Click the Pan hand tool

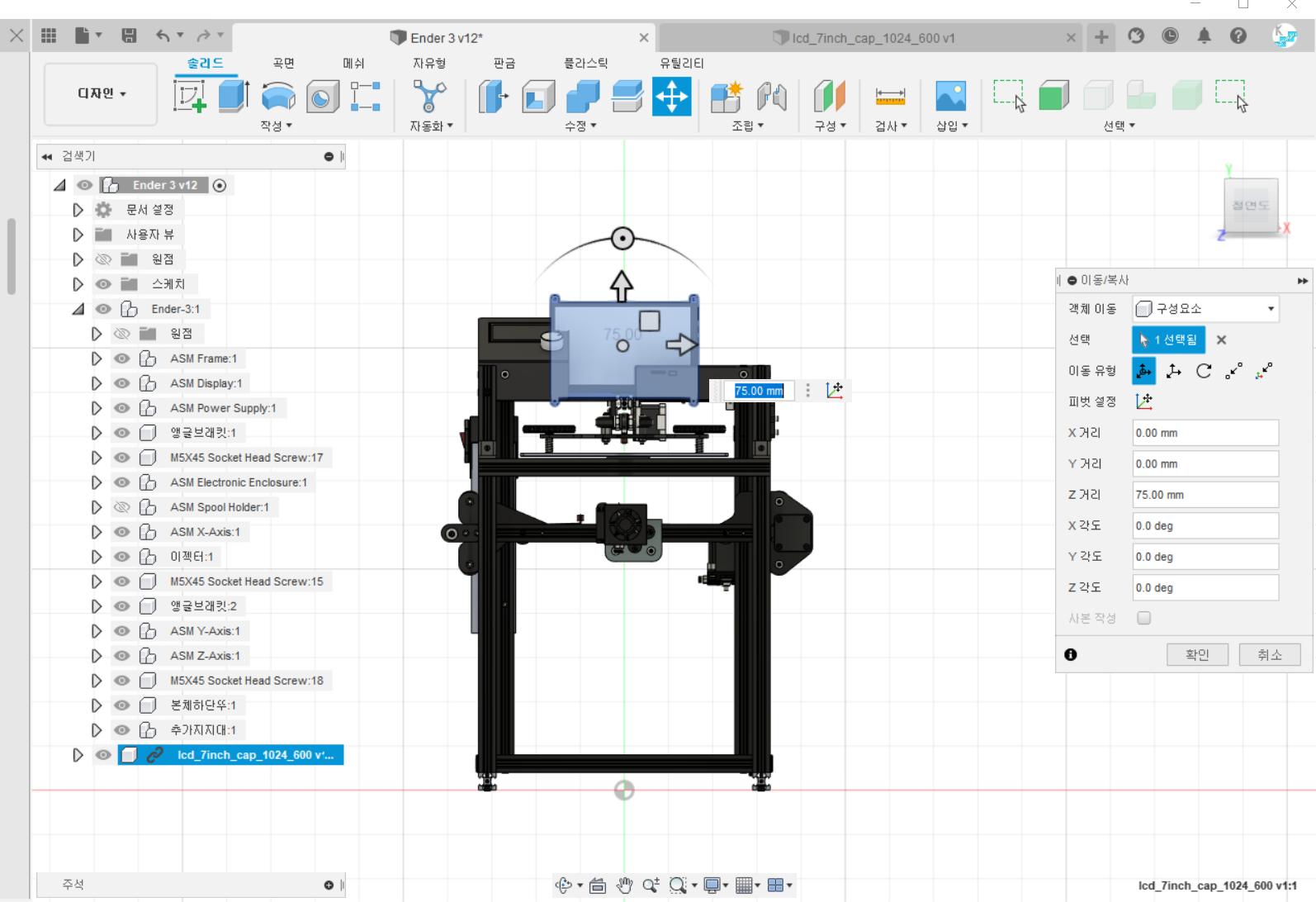coord(624,885)
